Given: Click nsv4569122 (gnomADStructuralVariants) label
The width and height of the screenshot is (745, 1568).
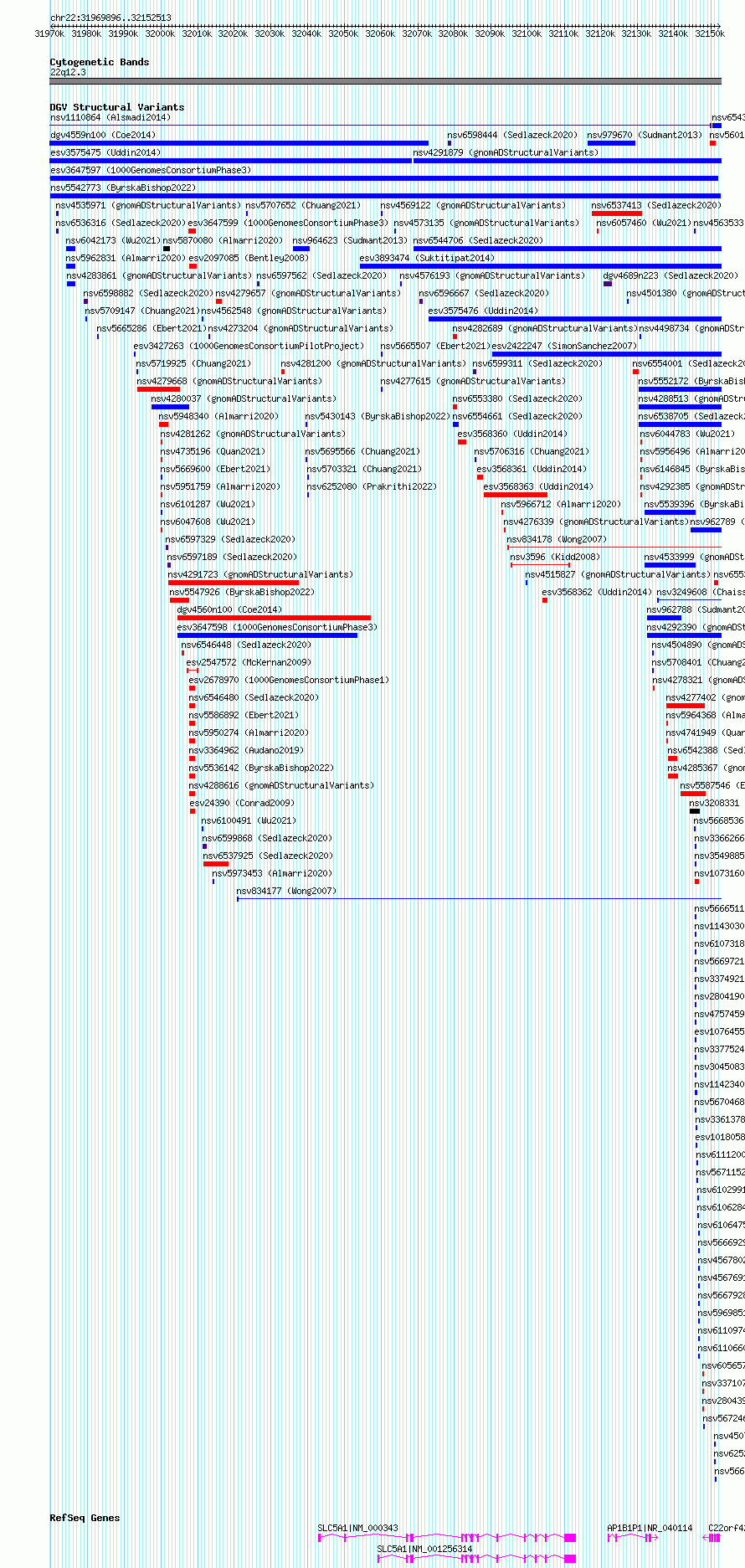Looking at the screenshot, I should tap(473, 205).
